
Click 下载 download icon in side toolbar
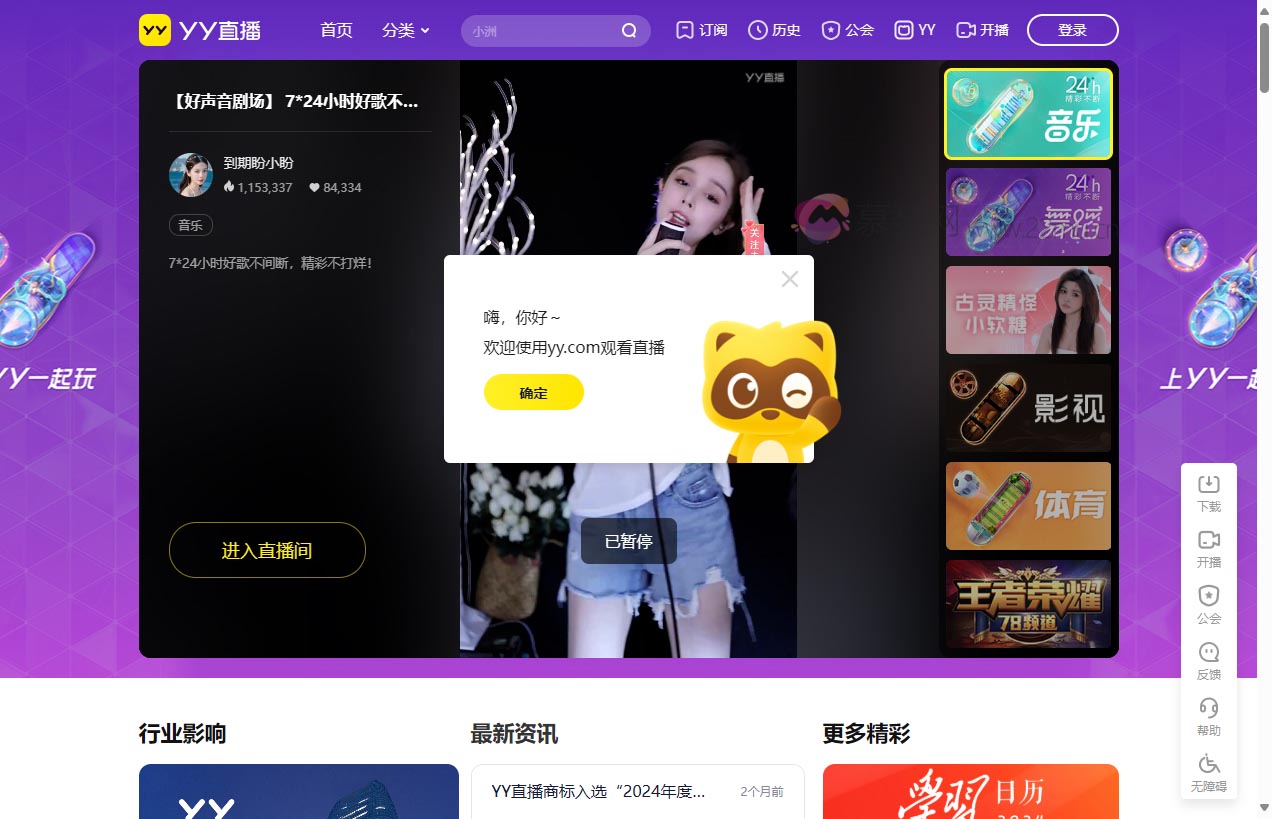(1208, 492)
